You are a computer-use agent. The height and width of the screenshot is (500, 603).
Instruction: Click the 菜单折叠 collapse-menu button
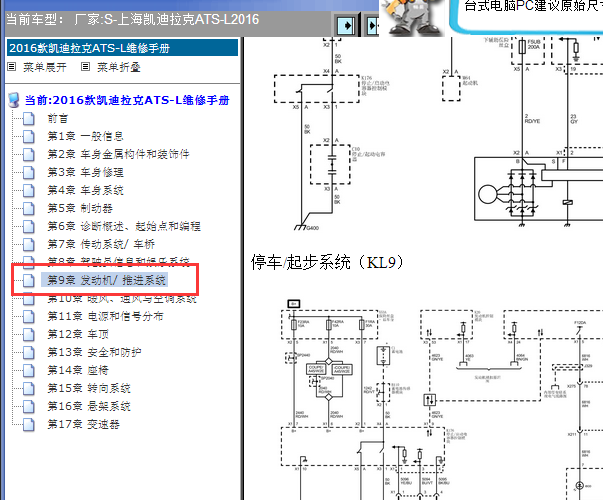[x=118, y=67]
